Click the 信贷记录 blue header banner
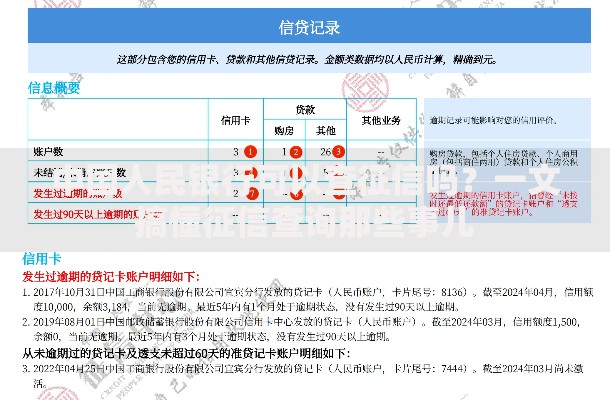Image resolution: width=610 pixels, height=400 pixels. tap(309, 26)
